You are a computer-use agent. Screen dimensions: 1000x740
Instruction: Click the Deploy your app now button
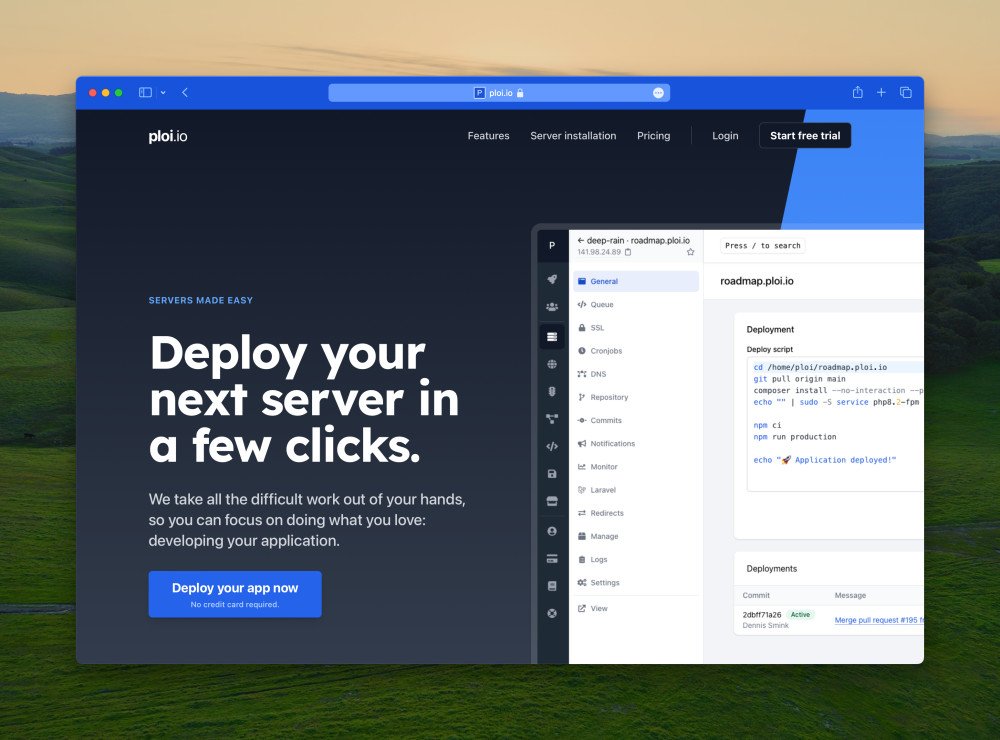click(x=235, y=594)
